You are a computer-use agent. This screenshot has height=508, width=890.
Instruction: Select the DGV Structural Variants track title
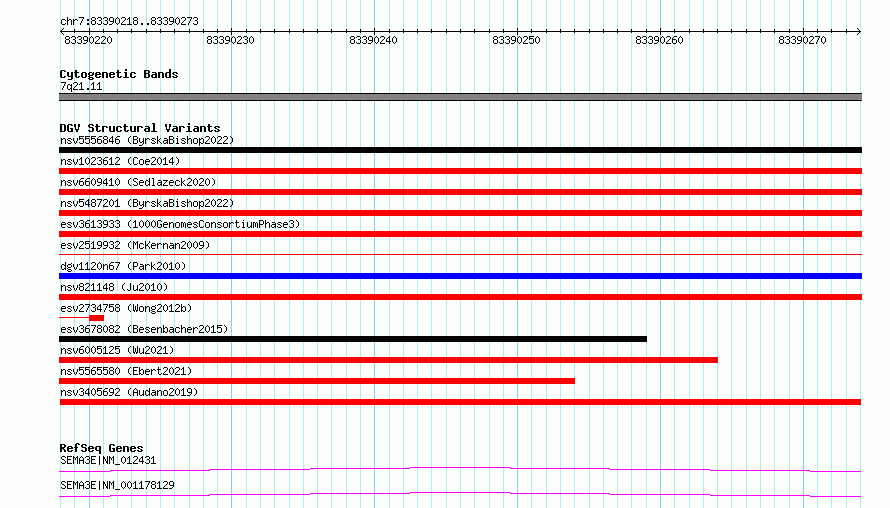pos(140,128)
